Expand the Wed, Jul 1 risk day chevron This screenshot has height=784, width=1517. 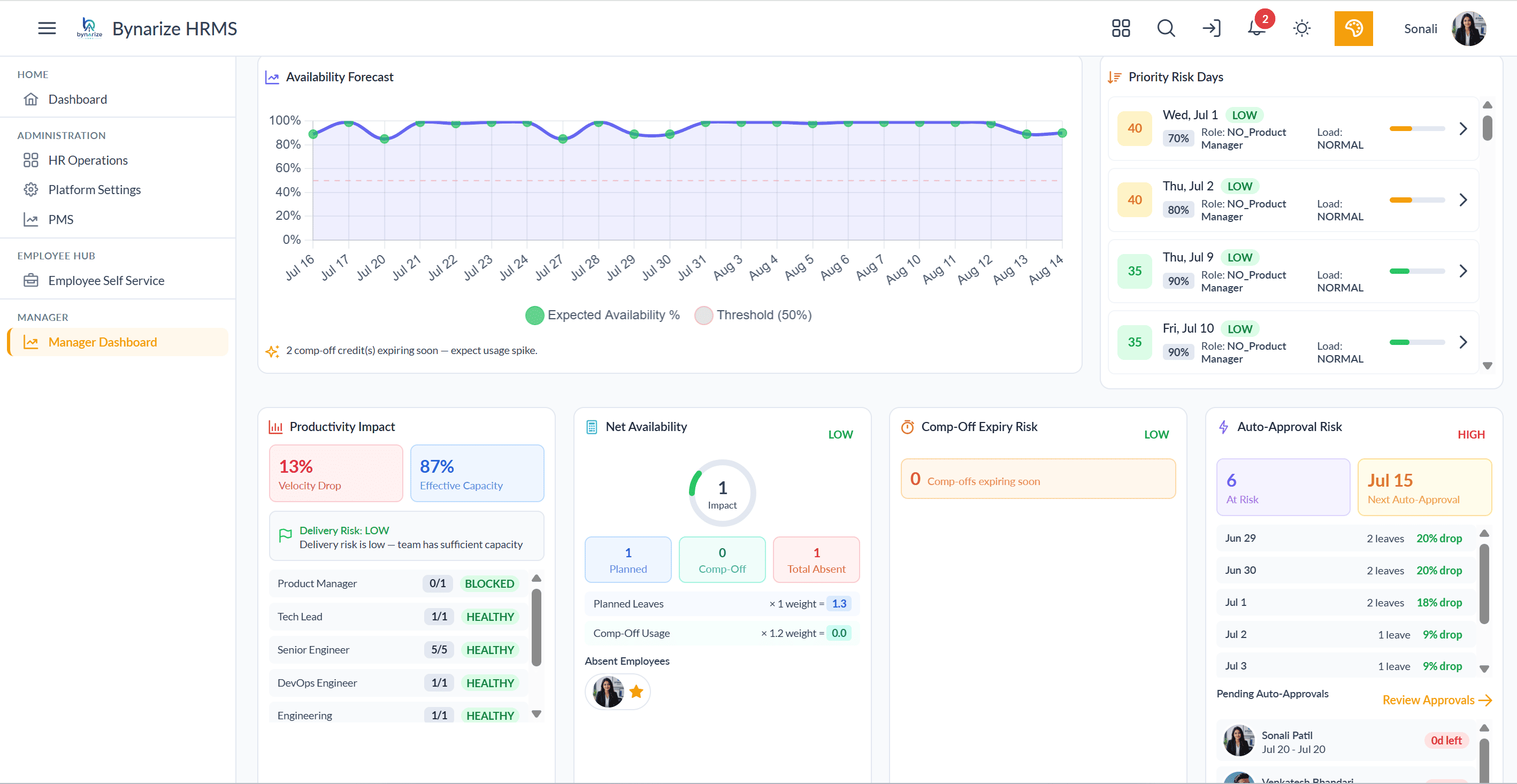point(1464,128)
